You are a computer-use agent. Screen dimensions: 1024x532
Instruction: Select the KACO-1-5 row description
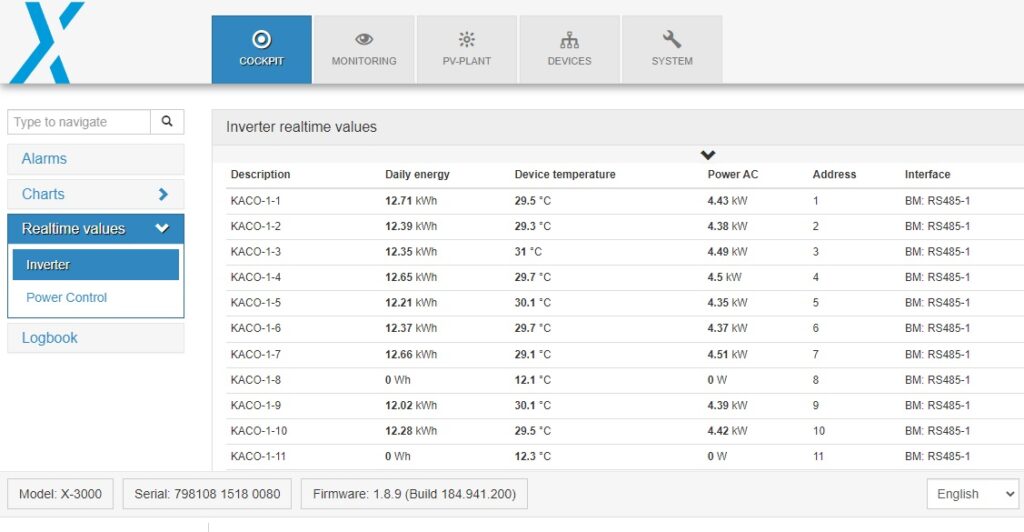tap(255, 302)
